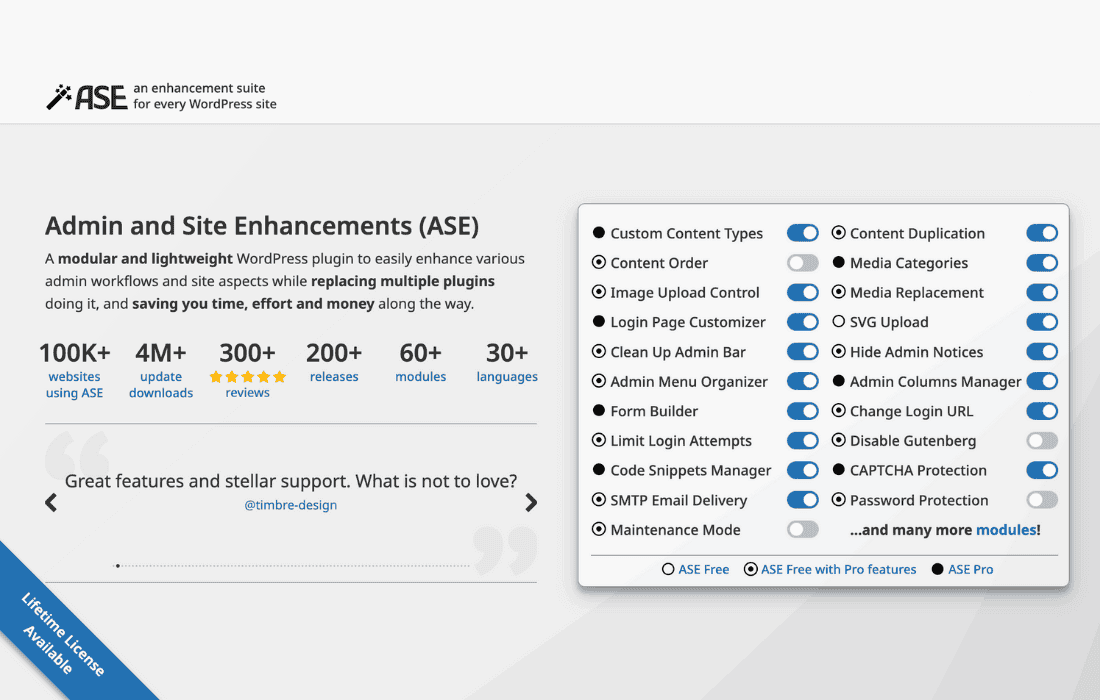Click the websites using ASE stat
1100x700 pixels.
pos(74,370)
